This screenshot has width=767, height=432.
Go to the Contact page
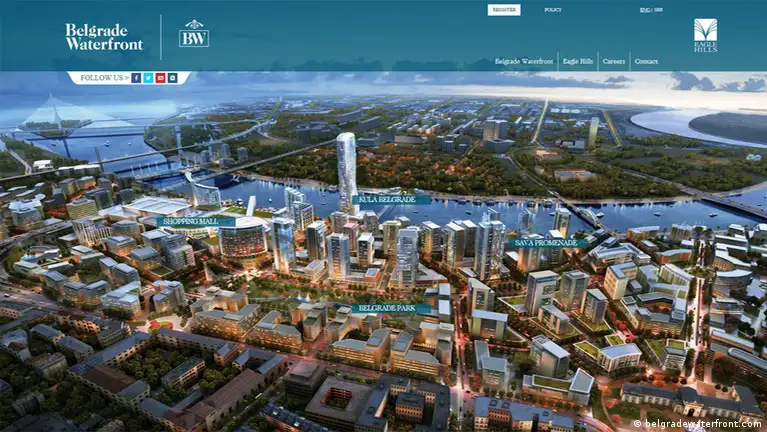[646, 62]
